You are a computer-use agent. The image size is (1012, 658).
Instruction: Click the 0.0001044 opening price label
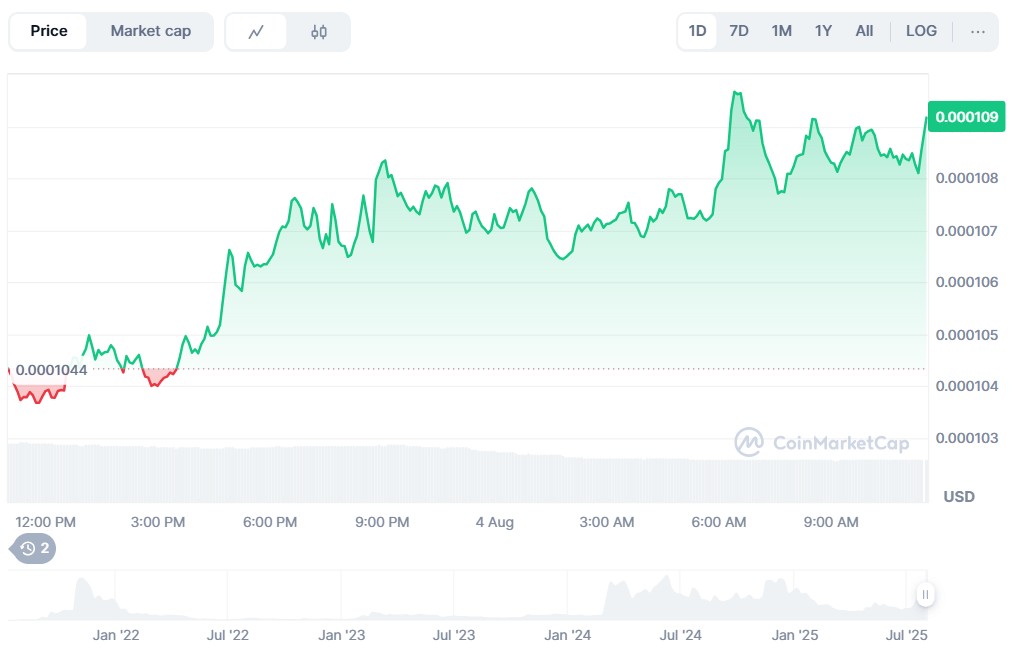tap(51, 370)
